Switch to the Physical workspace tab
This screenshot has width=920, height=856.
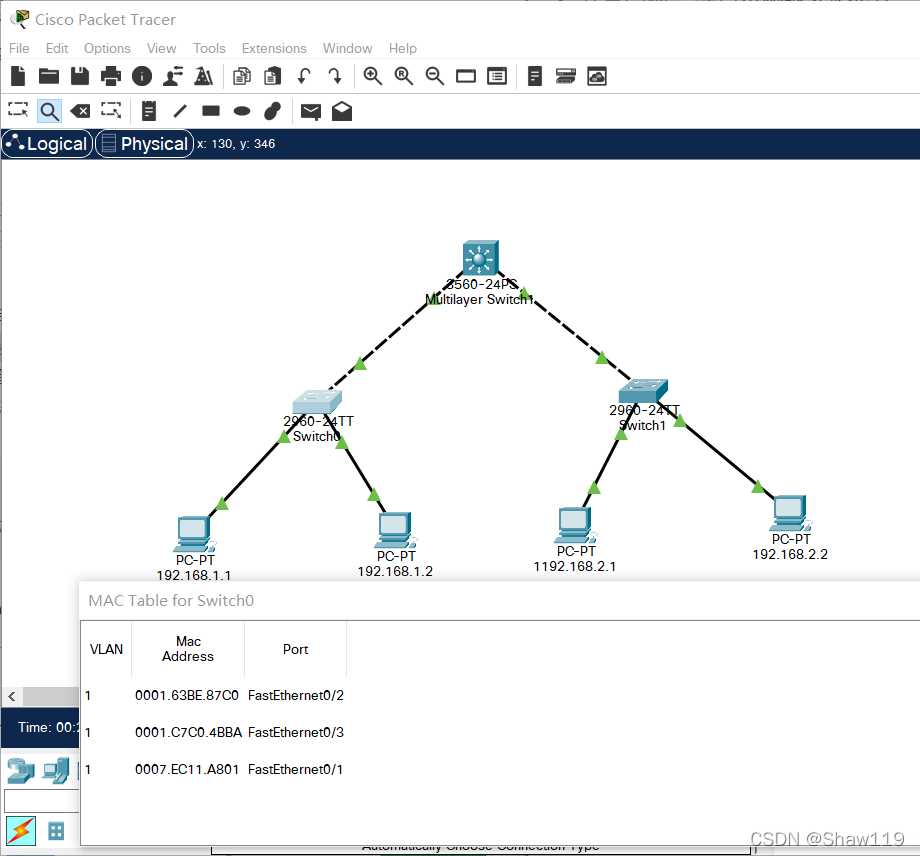(144, 144)
